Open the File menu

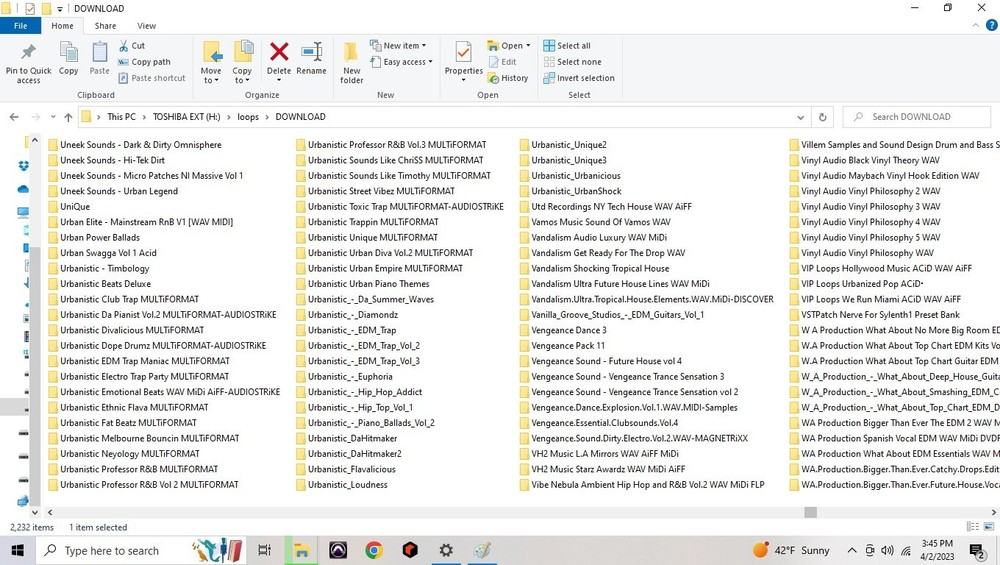pos(20,26)
